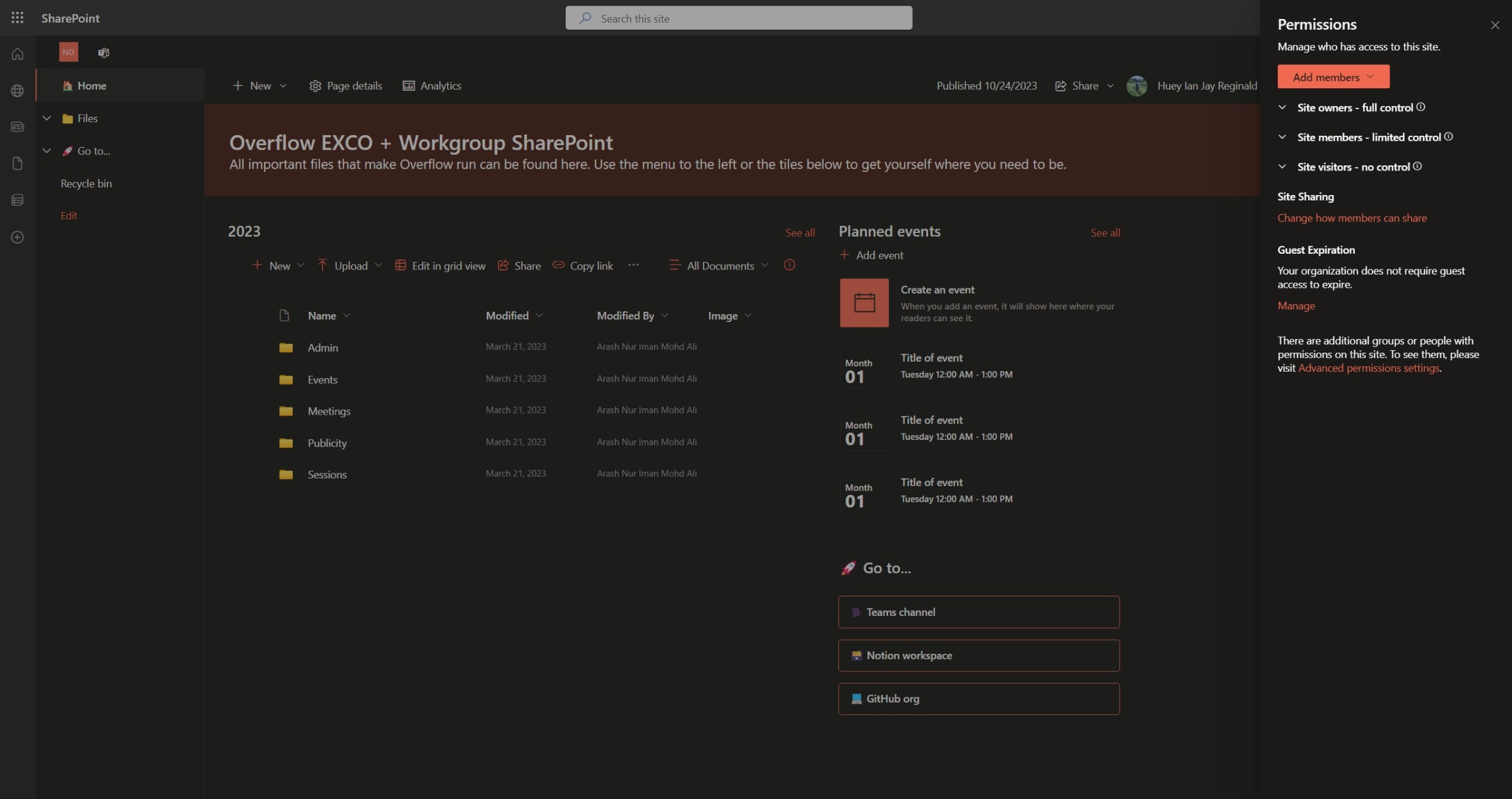Click Change how members can share
The width and height of the screenshot is (1512, 799).
coord(1352,218)
